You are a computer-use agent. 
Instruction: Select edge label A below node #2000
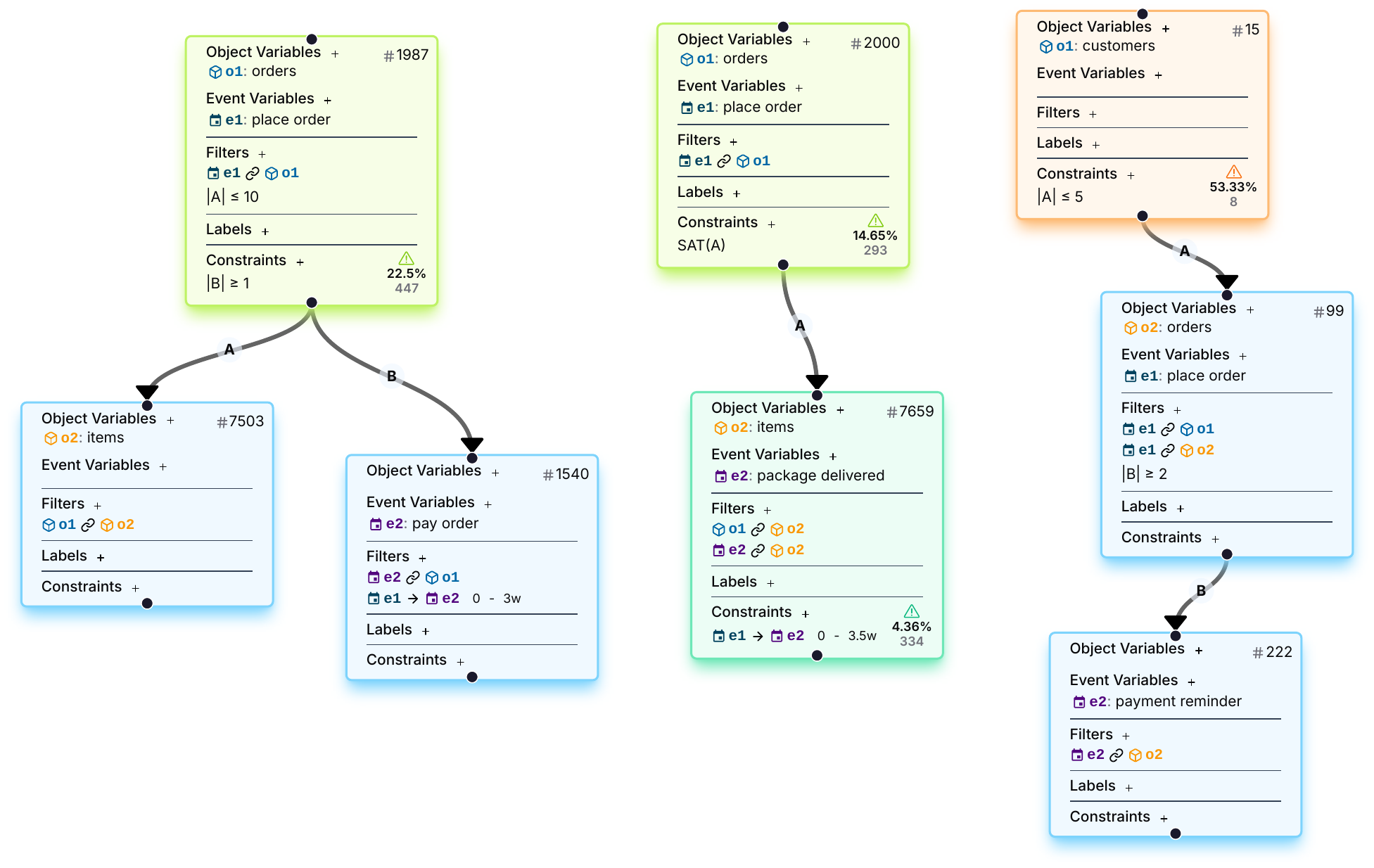[799, 326]
